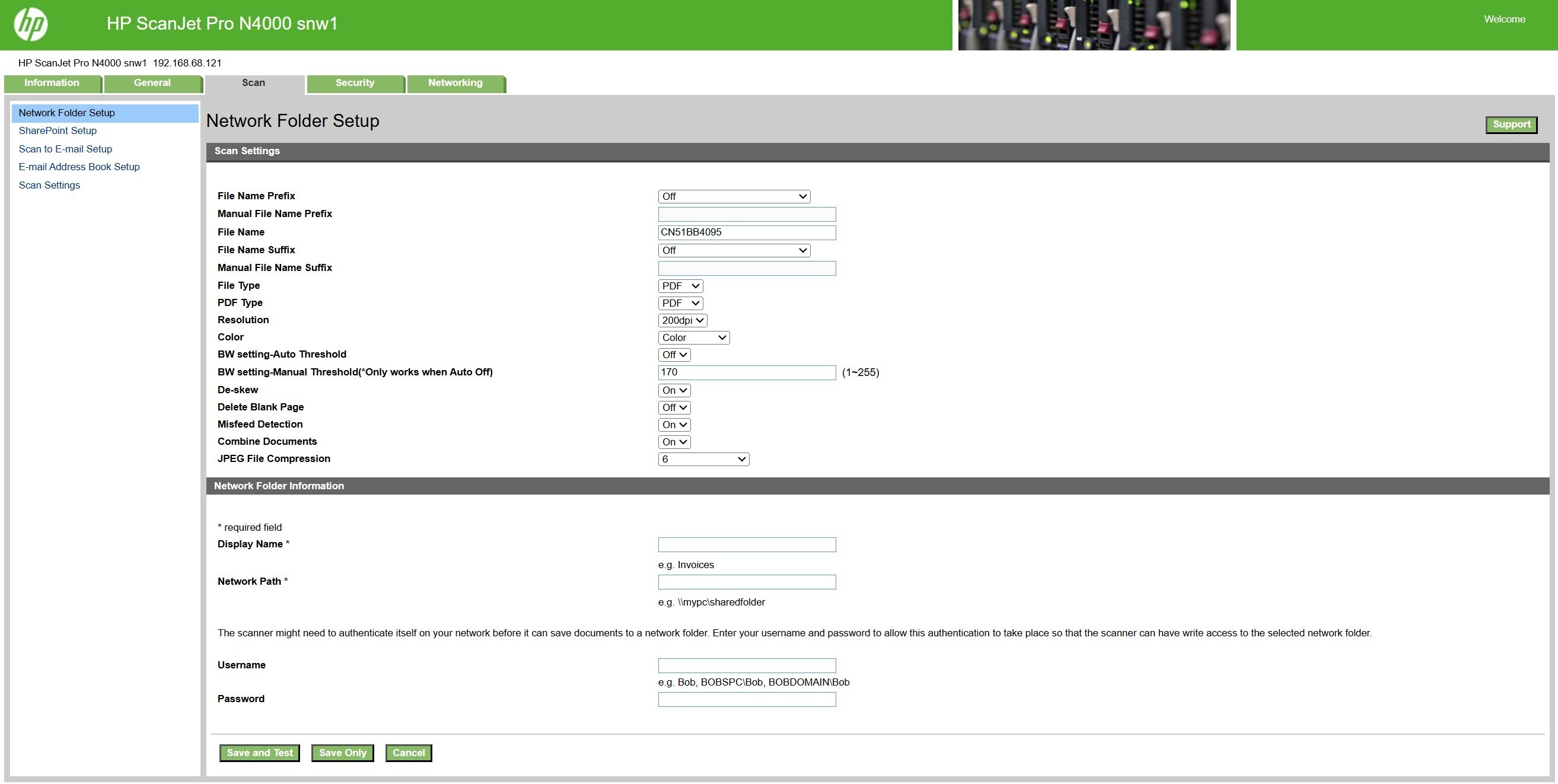Click the Save Only button
The image size is (1558, 784).
(x=342, y=754)
